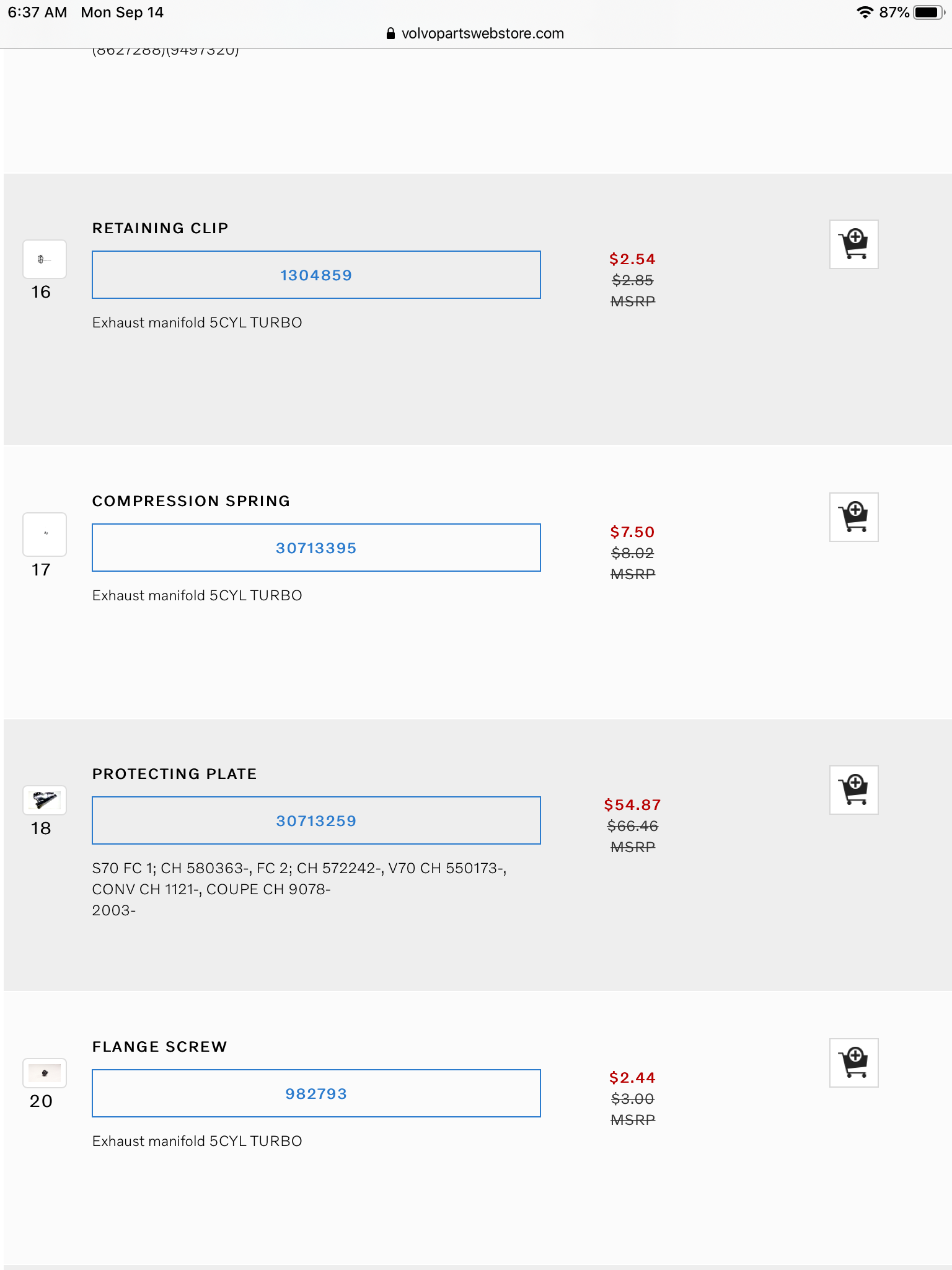Add Compression Spring to cart
This screenshot has height=1270, width=952.
(853, 517)
